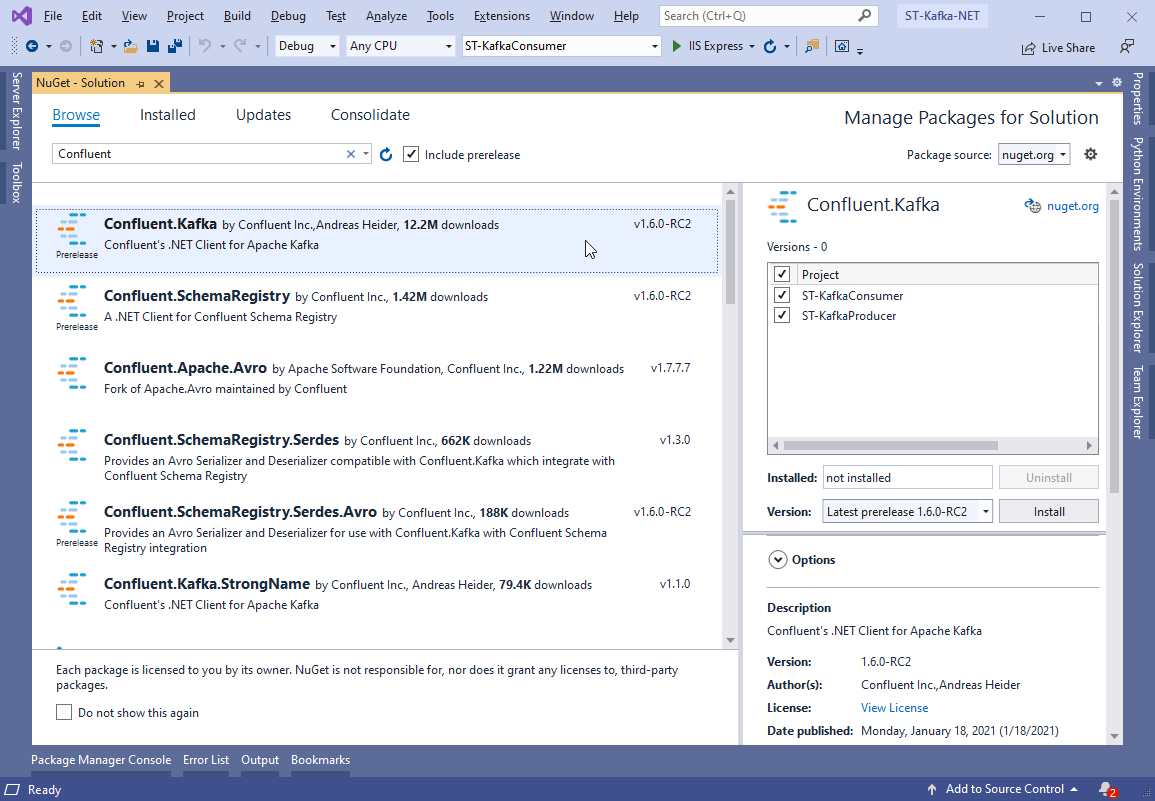Click the Undo arrow icon
1155x801 pixels.
pyautogui.click(x=205, y=46)
